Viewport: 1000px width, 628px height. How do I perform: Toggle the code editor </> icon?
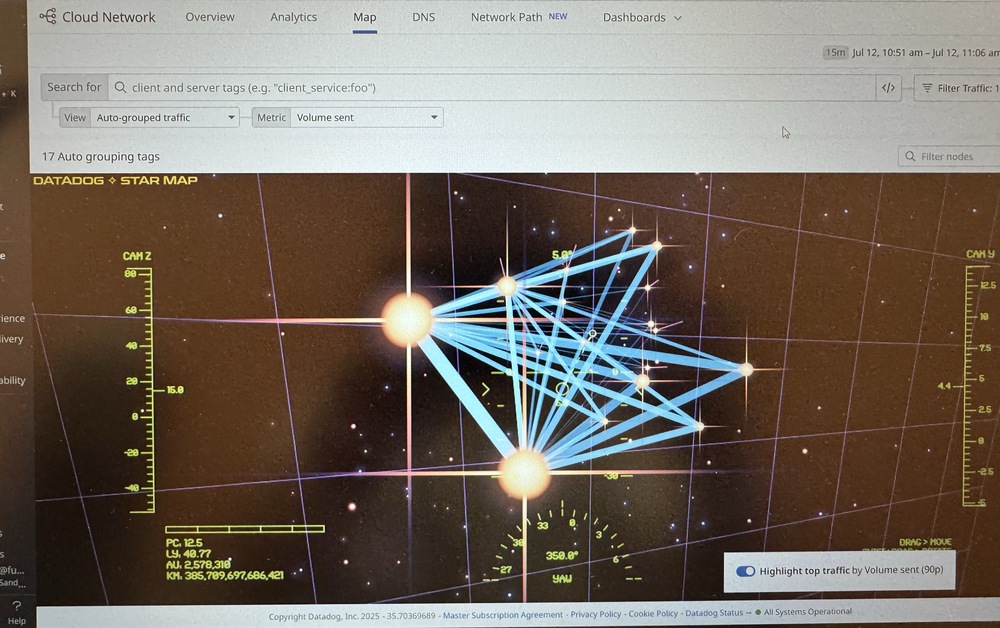pyautogui.click(x=888, y=88)
